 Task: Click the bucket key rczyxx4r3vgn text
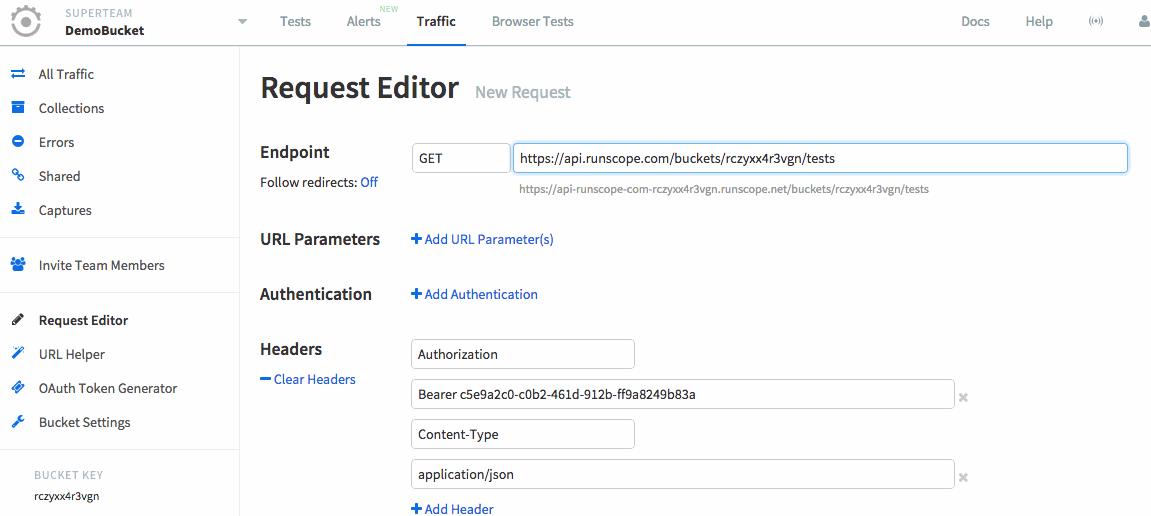click(x=67, y=495)
